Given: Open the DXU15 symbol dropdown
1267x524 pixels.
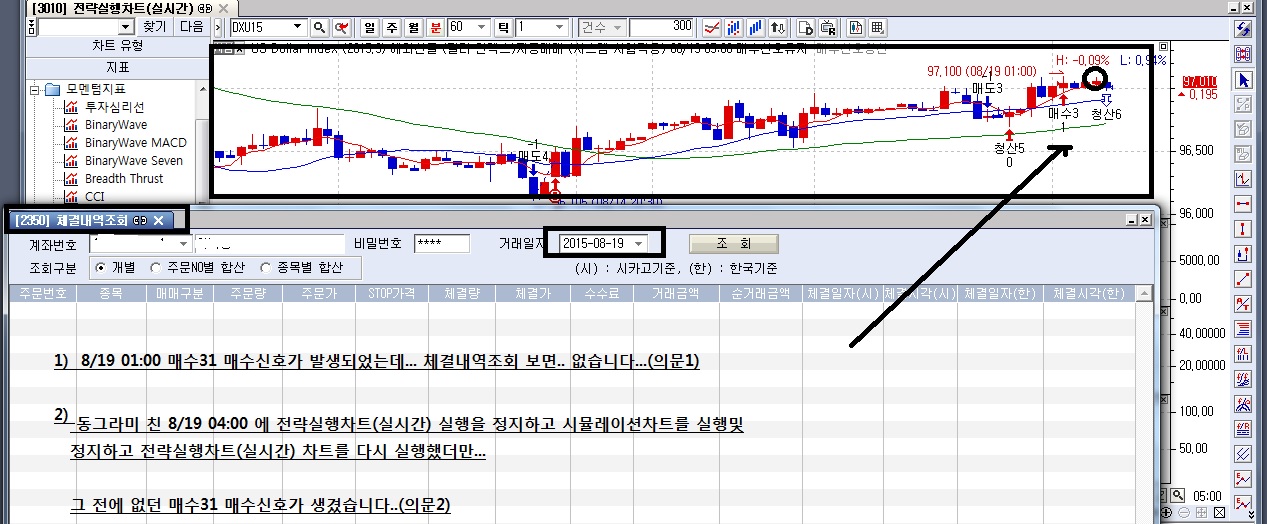Looking at the screenshot, I should [298, 27].
